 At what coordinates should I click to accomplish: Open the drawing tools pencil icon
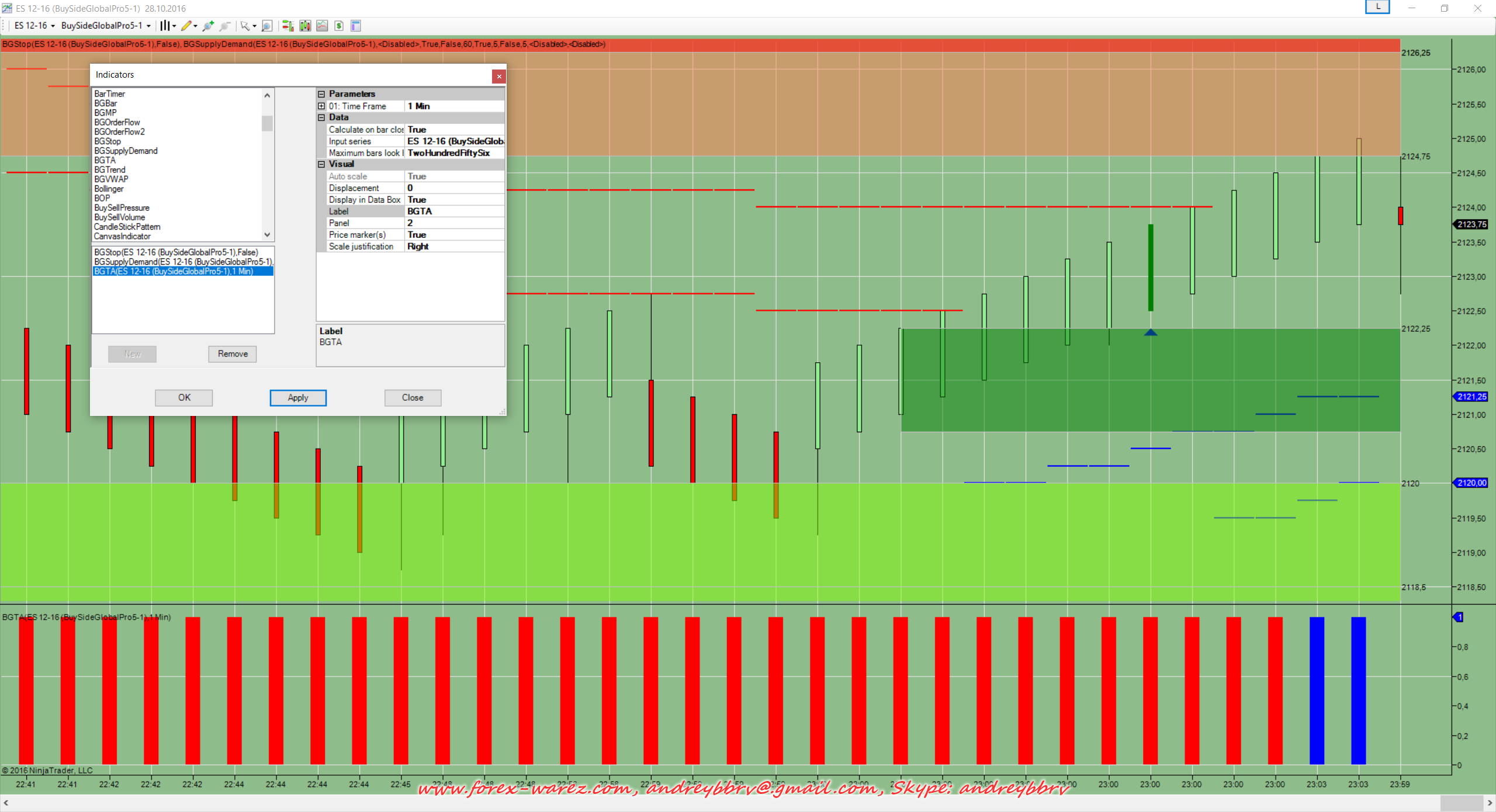coord(186,26)
